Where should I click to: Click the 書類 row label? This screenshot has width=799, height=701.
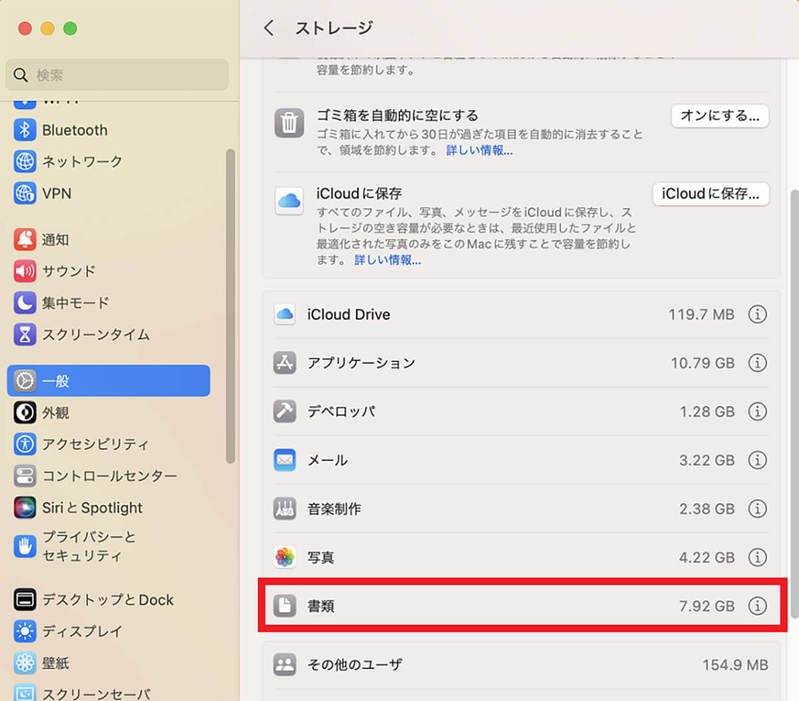321,606
